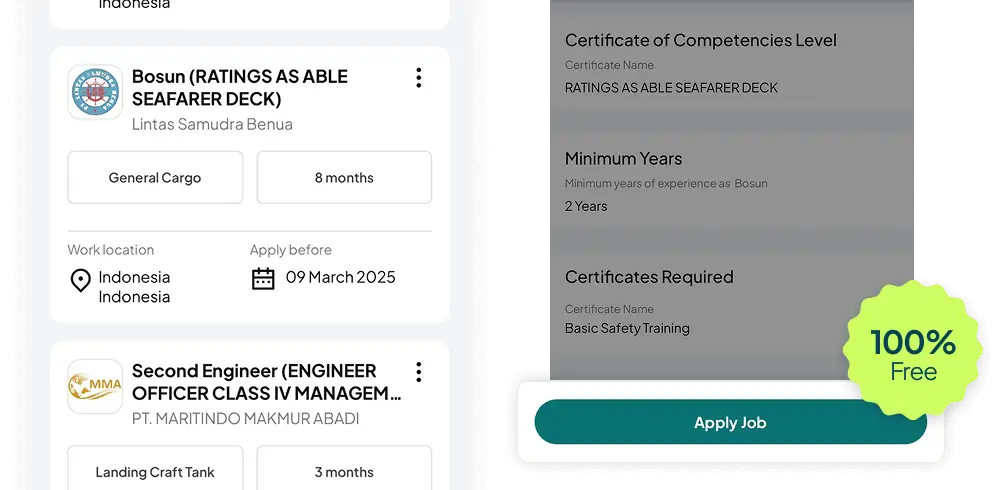Screen dimensions: 999x490
Task: Select the 3 months duration tag
Action: click(344, 472)
